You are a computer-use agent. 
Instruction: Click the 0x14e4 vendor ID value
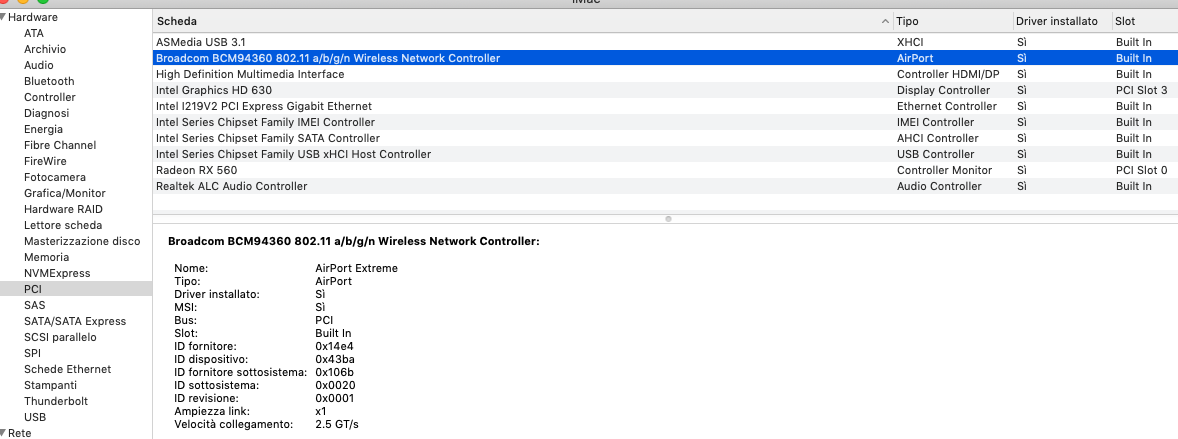click(334, 346)
